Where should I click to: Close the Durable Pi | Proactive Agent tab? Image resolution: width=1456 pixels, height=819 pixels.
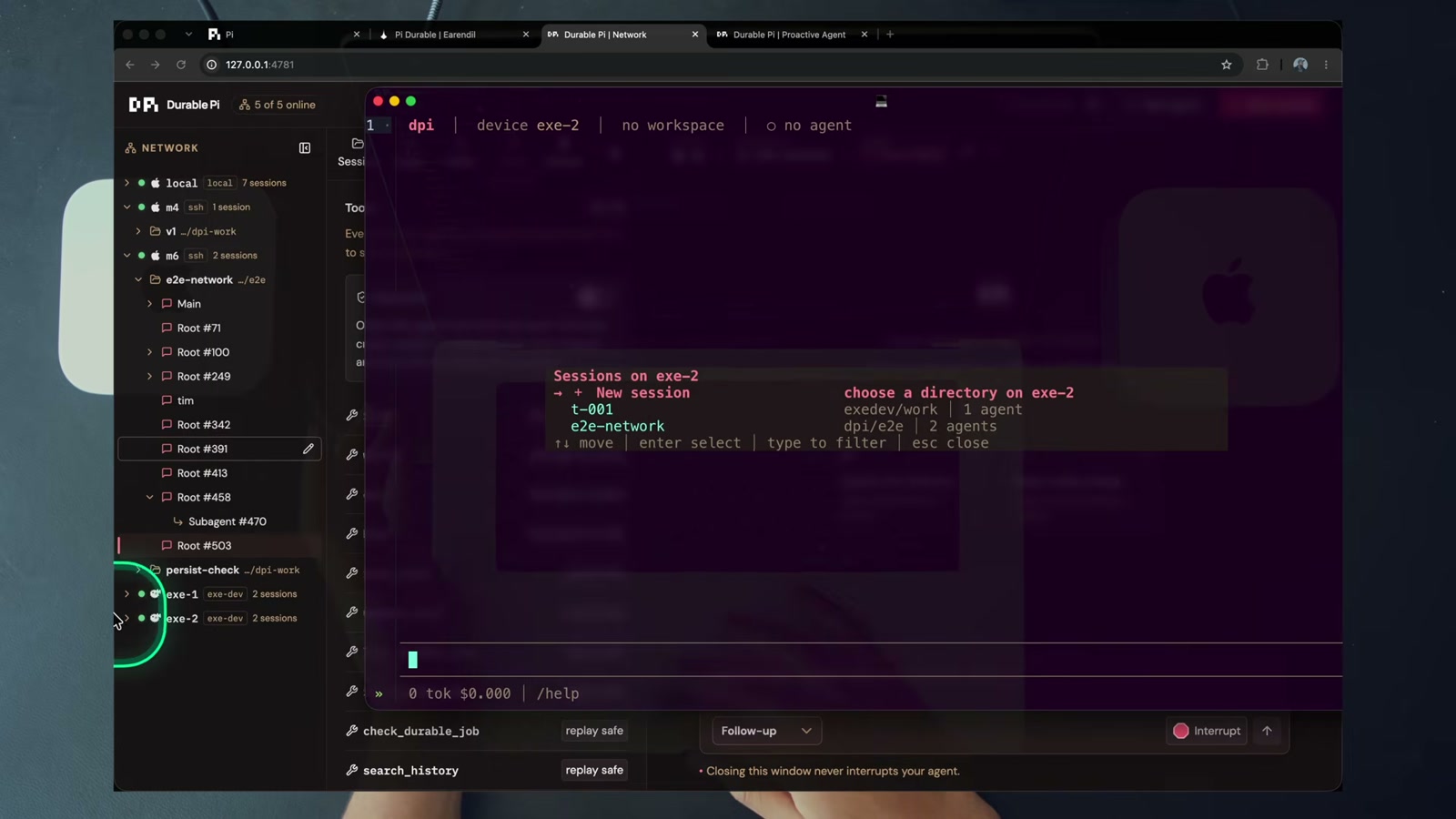pos(864,35)
